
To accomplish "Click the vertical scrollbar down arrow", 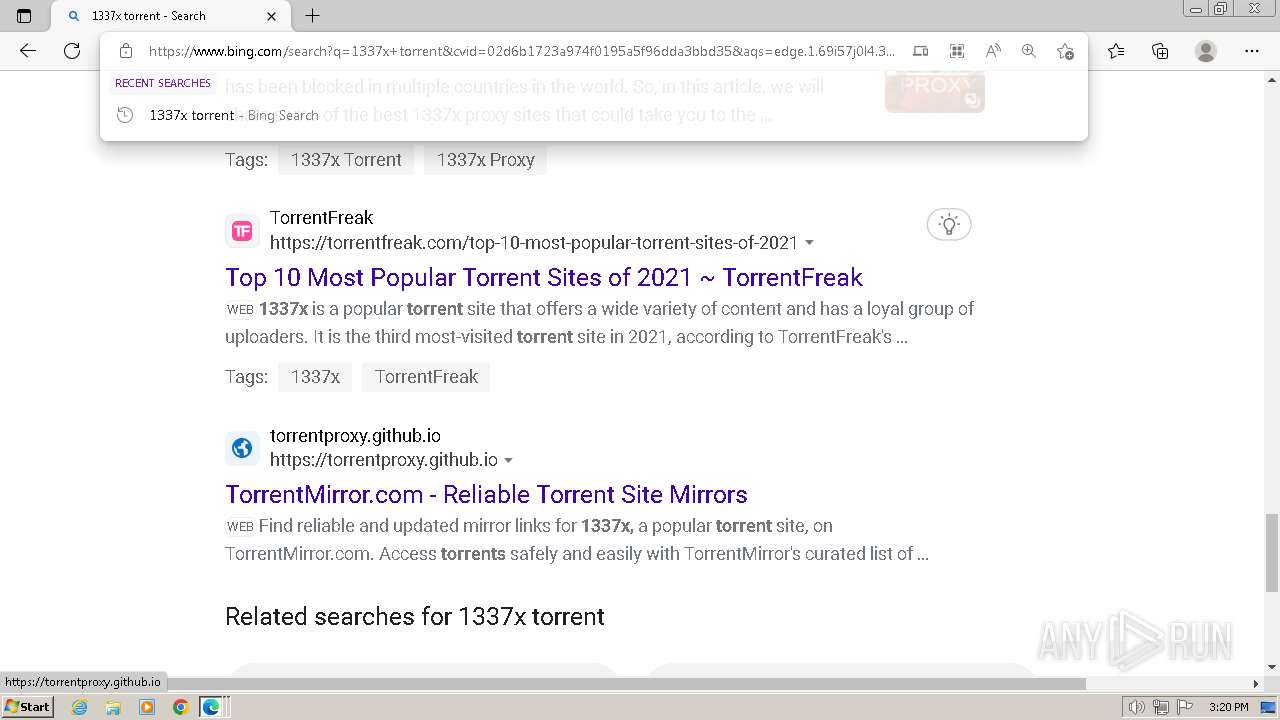I will [x=1272, y=667].
